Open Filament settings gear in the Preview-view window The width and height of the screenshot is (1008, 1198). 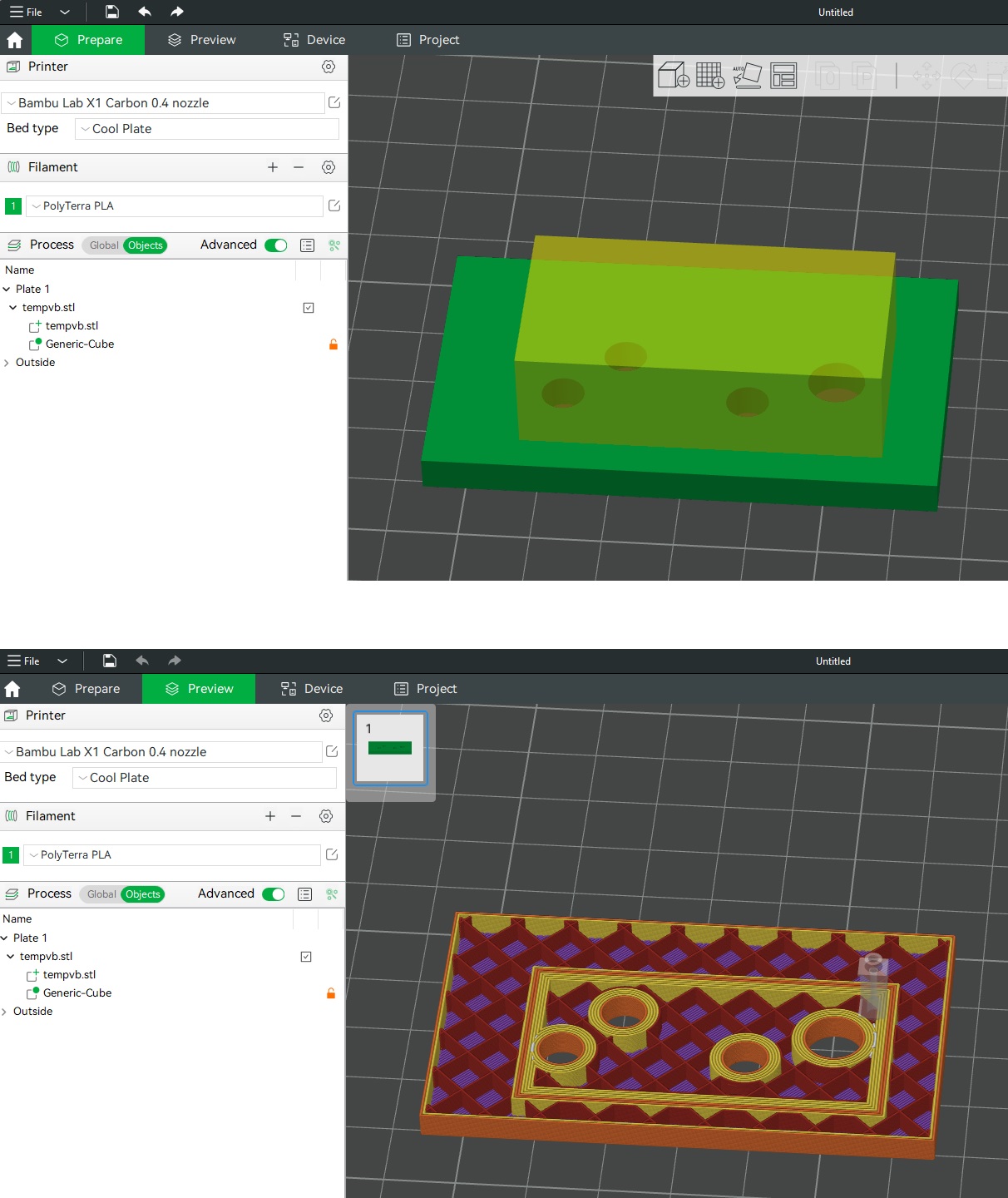(x=326, y=816)
